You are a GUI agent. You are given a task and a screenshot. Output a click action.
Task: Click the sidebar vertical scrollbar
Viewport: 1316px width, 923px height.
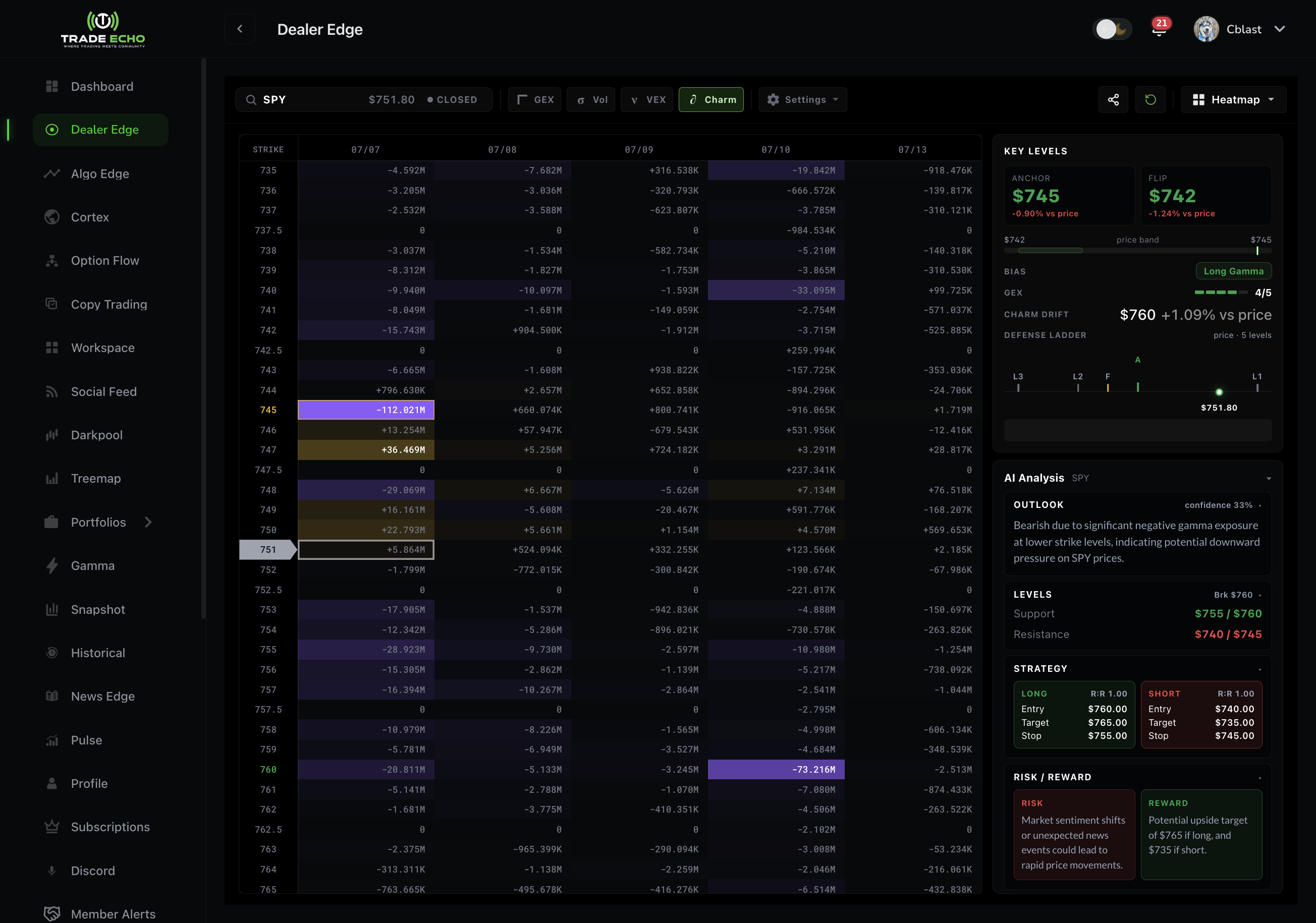[203, 338]
